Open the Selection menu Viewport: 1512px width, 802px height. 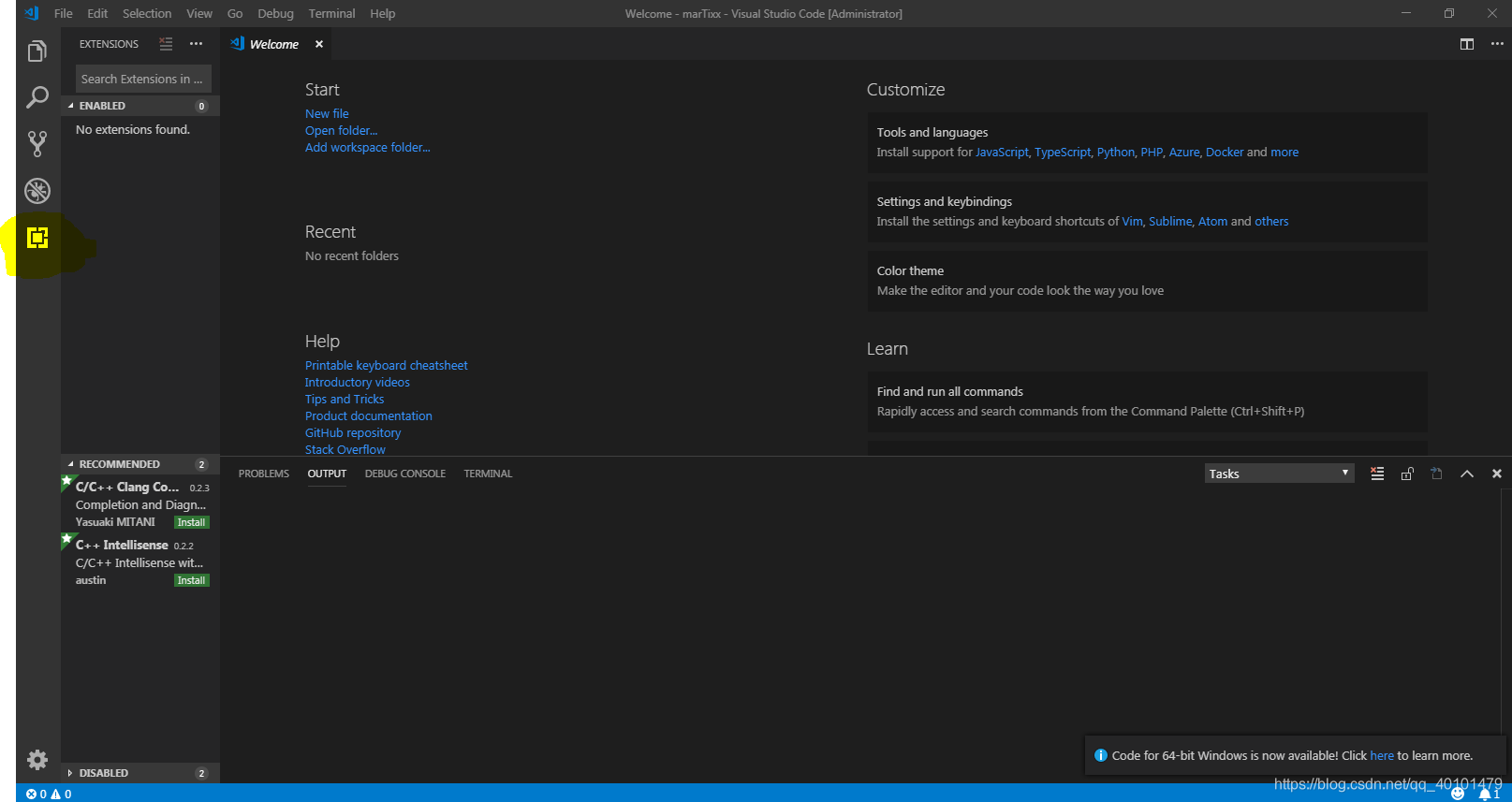(x=147, y=13)
